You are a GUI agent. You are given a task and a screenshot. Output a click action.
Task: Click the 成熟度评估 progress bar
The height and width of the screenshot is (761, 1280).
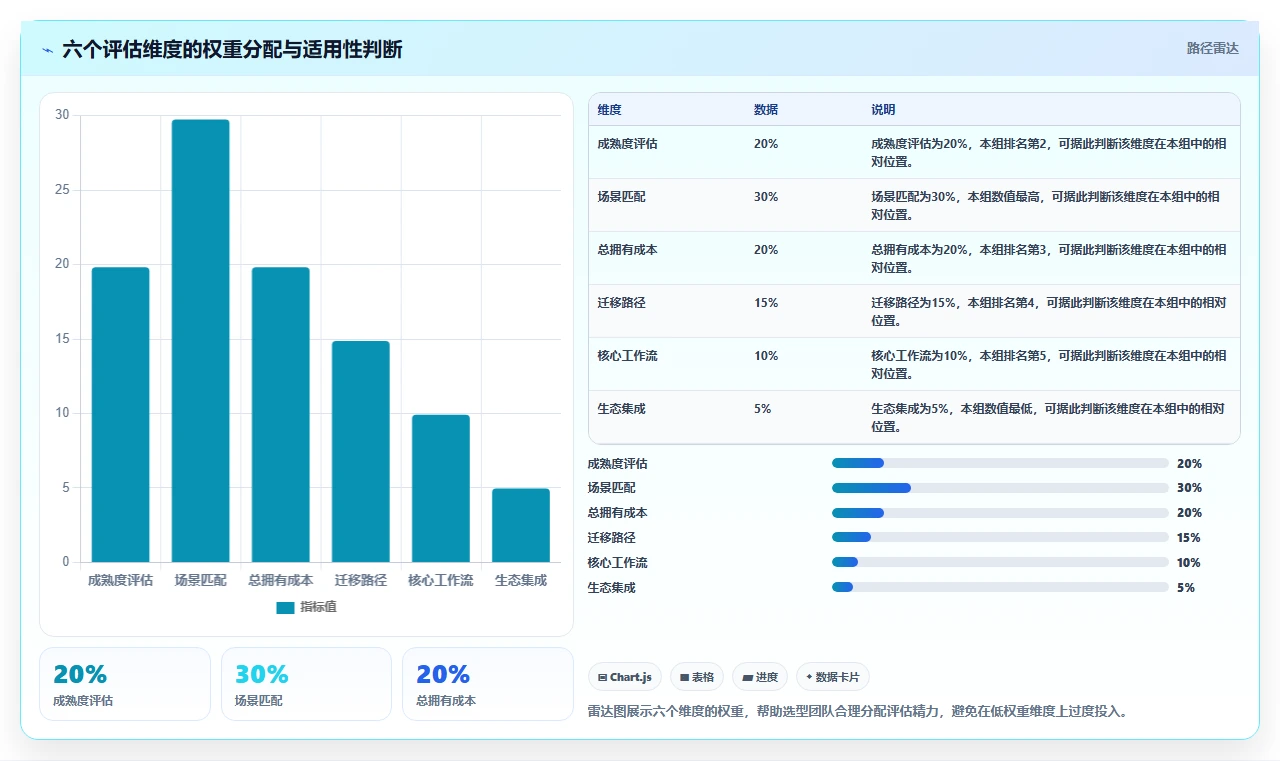click(x=1000, y=463)
